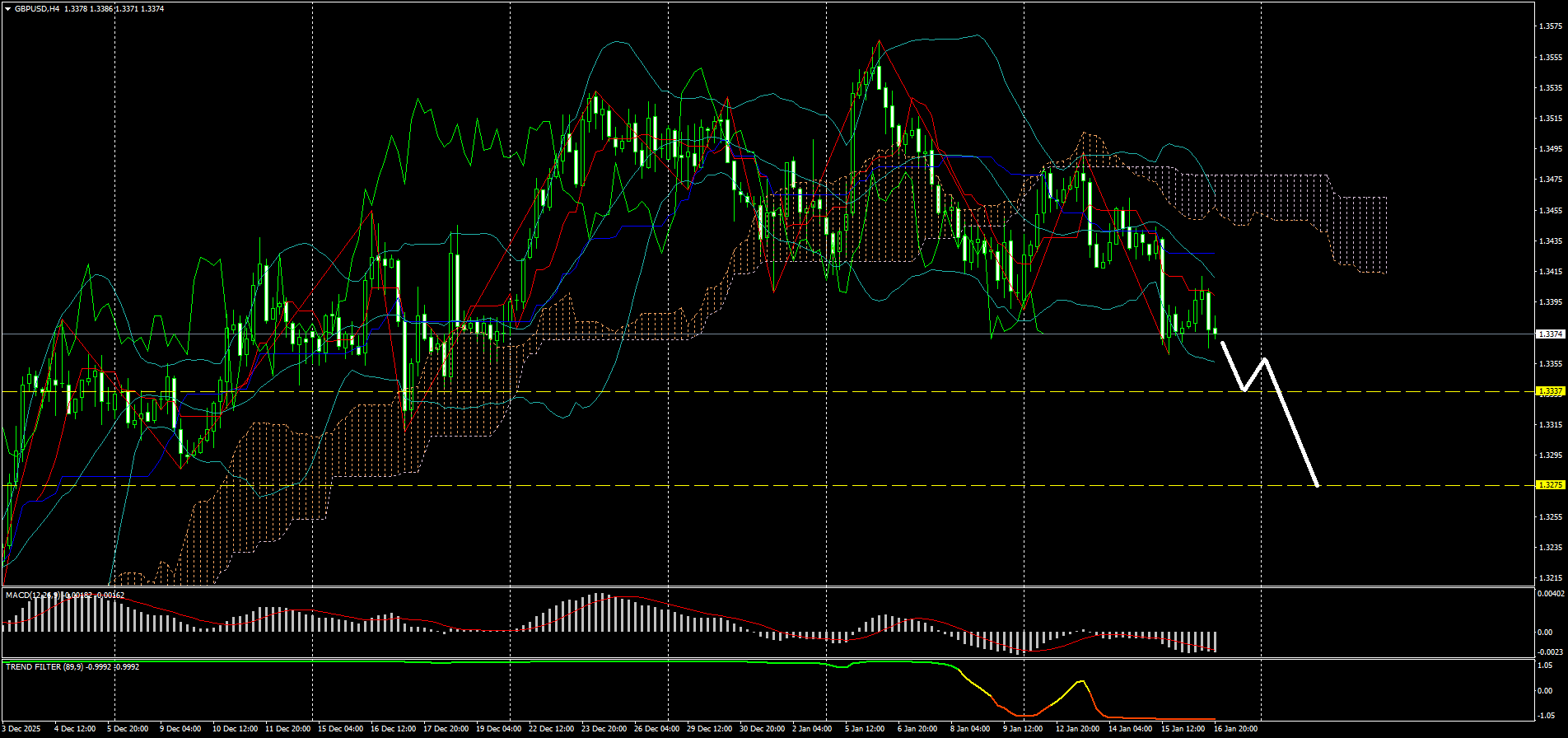Open the chart menu triangle beside GBPUSD,H4

click(7, 9)
